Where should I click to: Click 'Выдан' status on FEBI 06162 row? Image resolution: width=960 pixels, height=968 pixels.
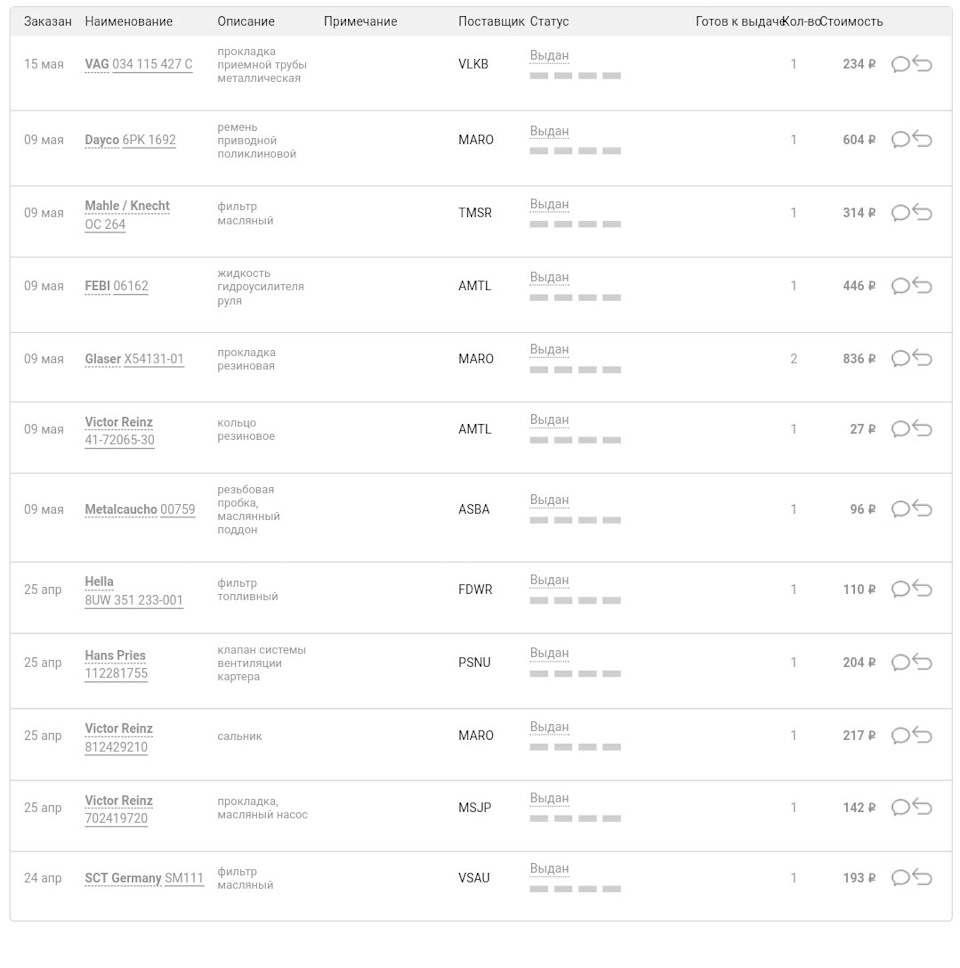coord(549,278)
